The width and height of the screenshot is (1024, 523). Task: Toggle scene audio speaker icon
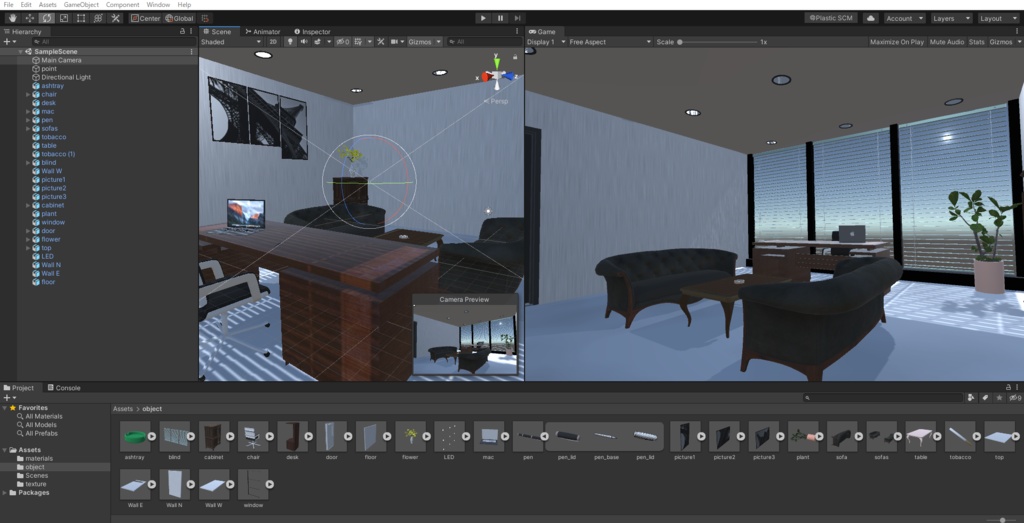coord(304,42)
